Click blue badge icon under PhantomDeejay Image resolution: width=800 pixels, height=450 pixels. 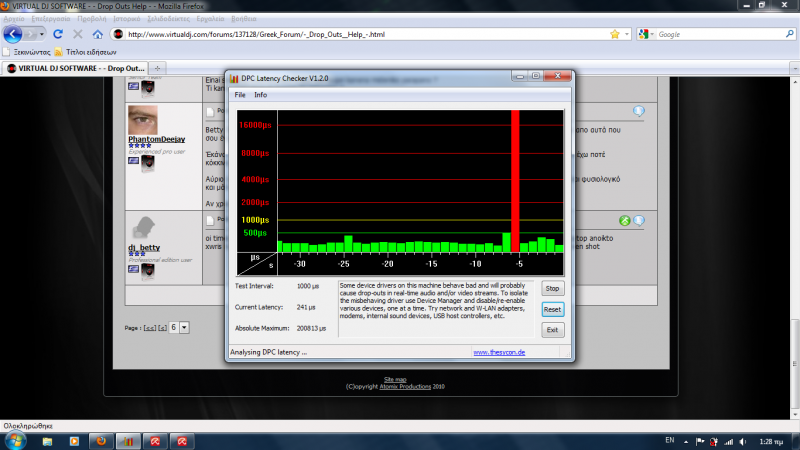134,160
